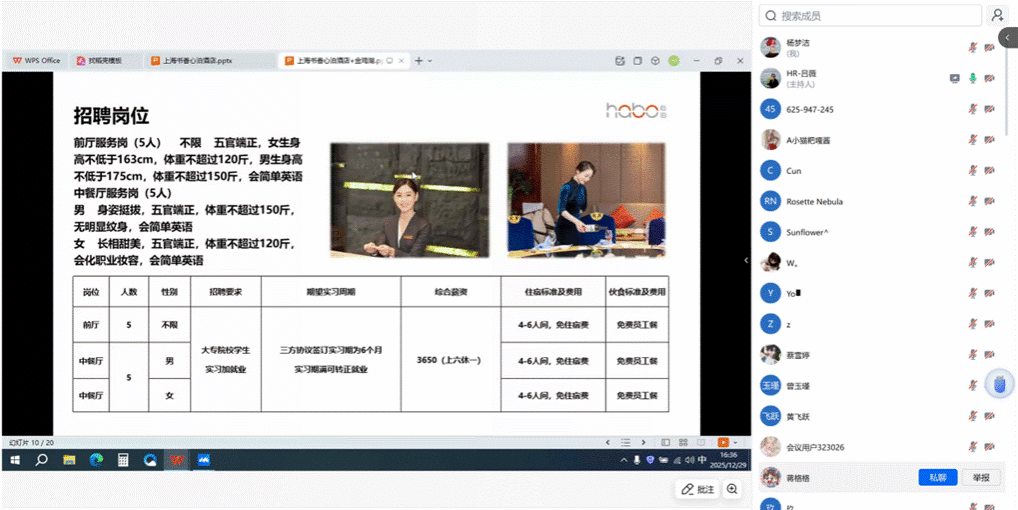Click the invite member icon beside search

click(x=997, y=15)
